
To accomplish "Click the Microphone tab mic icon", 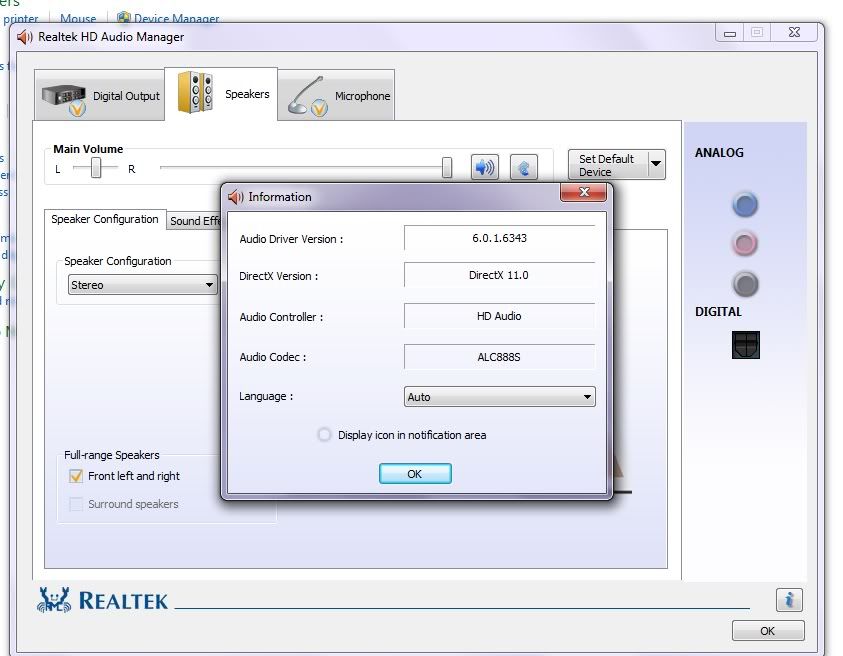I will pyautogui.click(x=306, y=97).
